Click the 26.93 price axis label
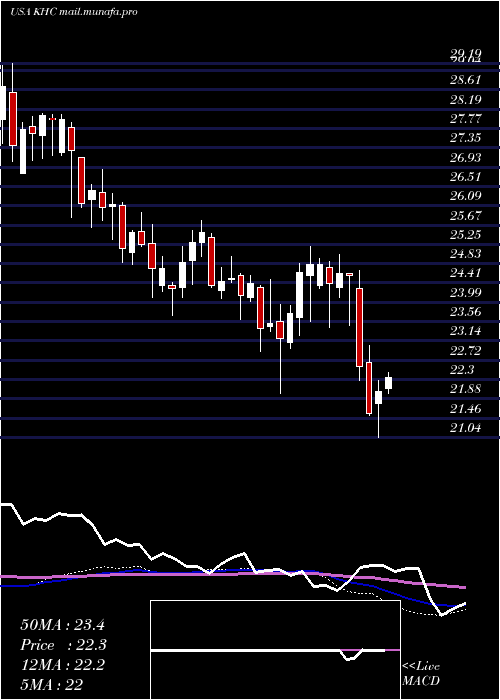Viewport: 500px width, 700px height. 466,158
